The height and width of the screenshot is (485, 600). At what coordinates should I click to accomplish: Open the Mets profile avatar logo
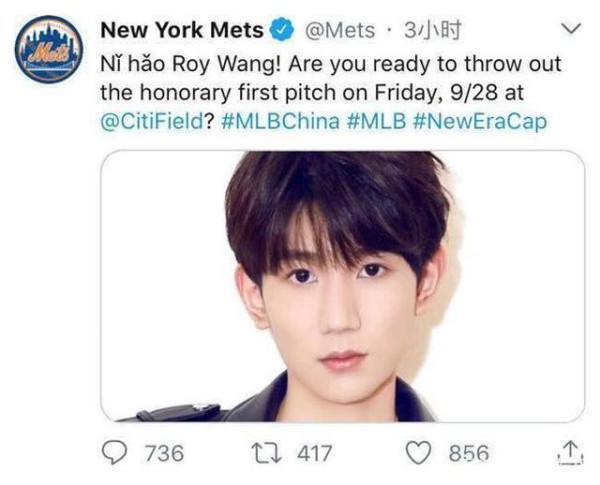49,48
